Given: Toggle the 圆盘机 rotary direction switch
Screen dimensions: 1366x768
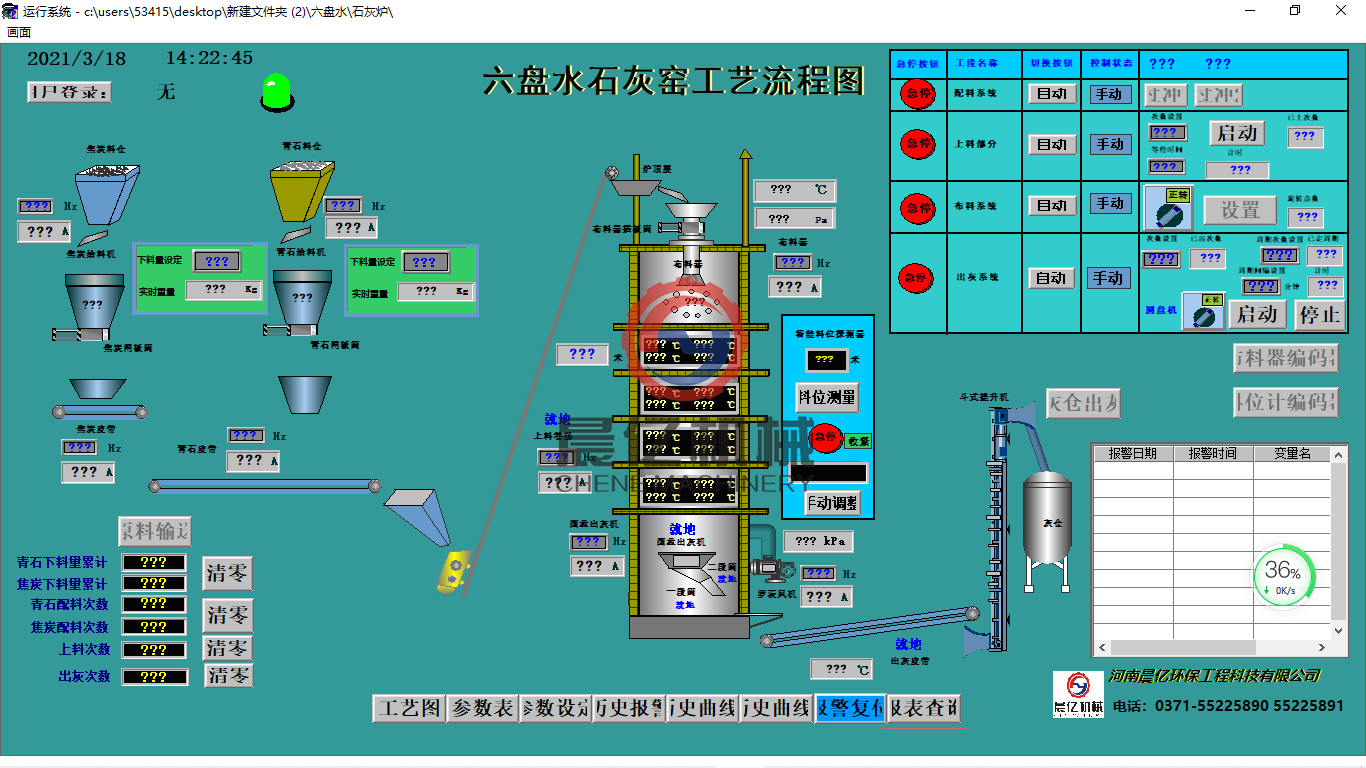Looking at the screenshot, I should tap(1204, 313).
